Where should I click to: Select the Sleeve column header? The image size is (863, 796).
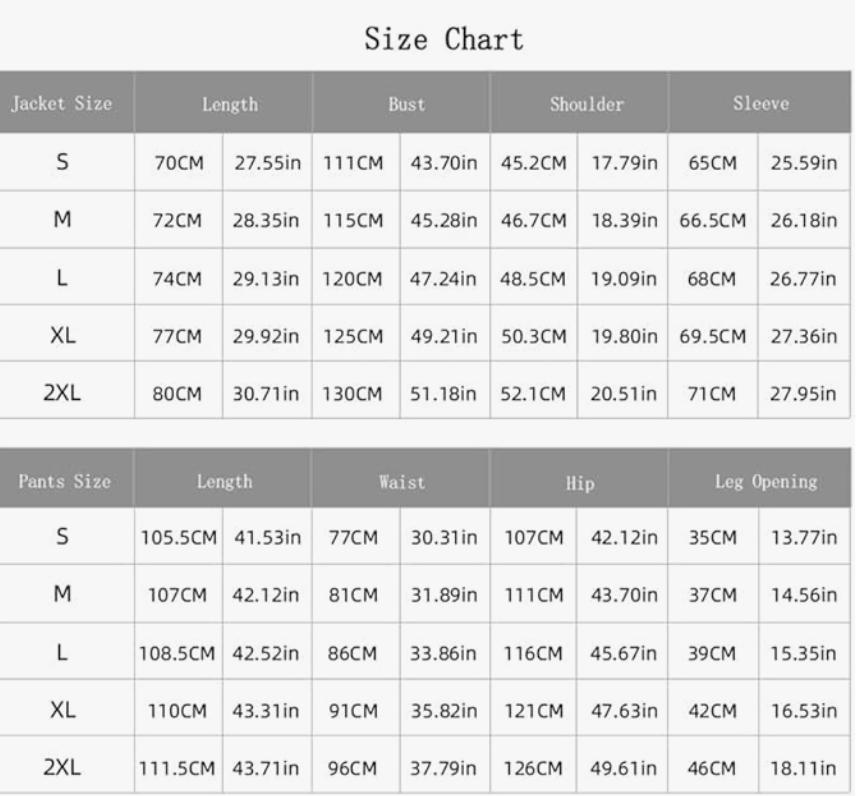[x=760, y=102]
